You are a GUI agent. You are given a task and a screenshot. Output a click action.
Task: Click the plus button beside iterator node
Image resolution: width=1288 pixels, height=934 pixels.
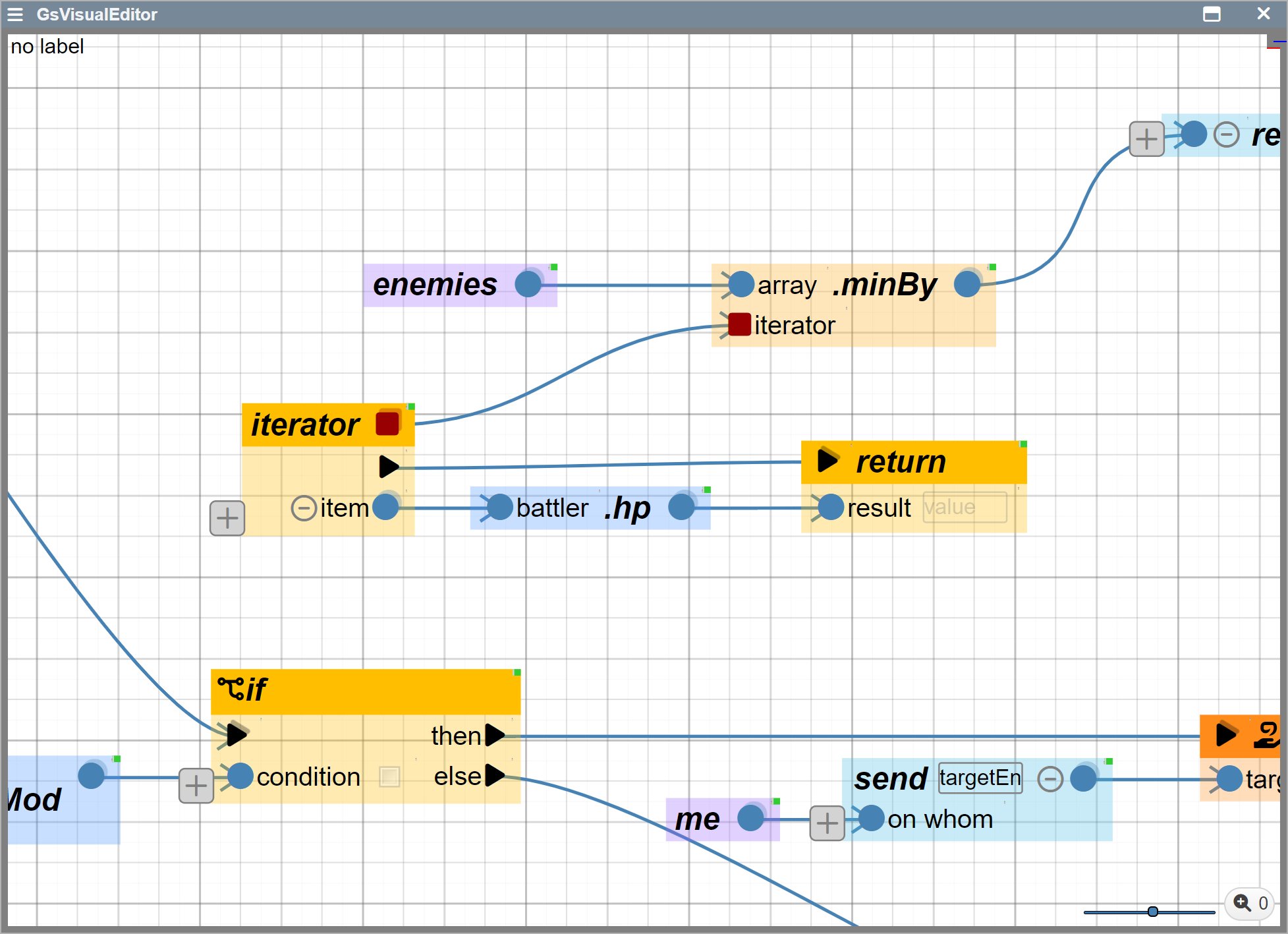pos(227,518)
